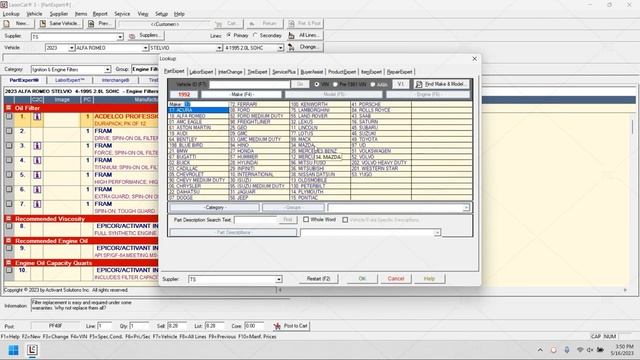Click the Find Make & Model icon
The image size is (640, 360).
[419, 84]
